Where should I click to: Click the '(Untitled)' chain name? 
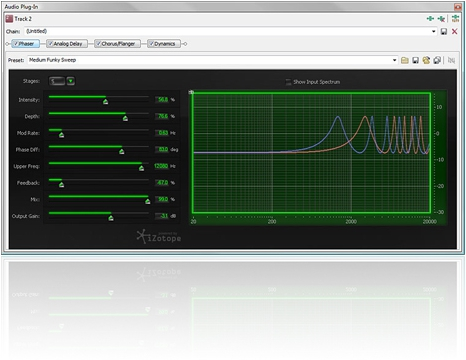pyautogui.click(x=36, y=31)
